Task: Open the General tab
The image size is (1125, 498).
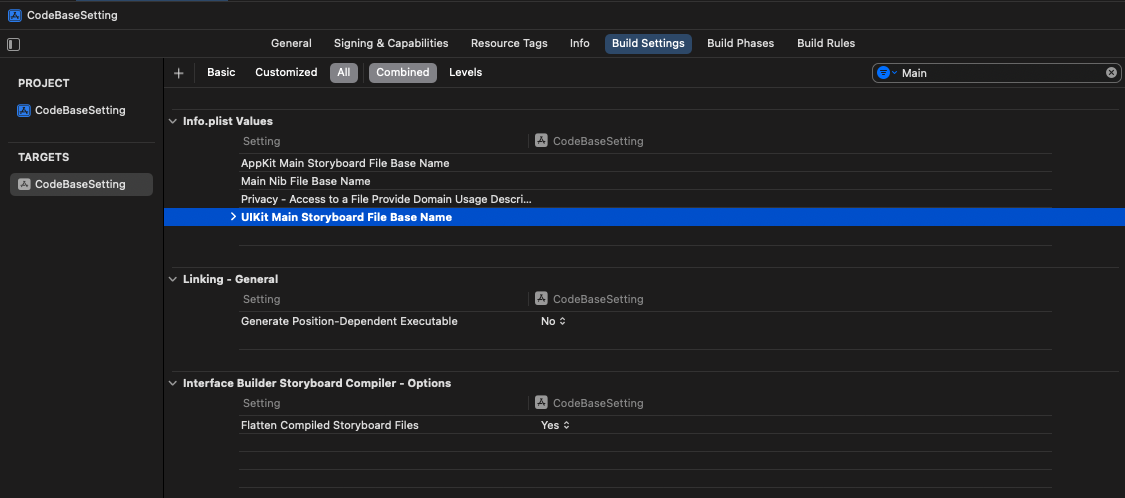Action: point(291,43)
